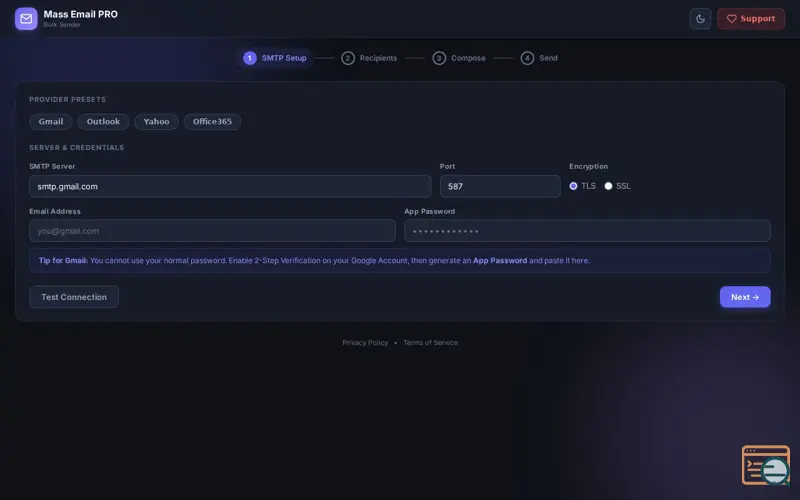Select TLS encryption radio button

(573, 186)
